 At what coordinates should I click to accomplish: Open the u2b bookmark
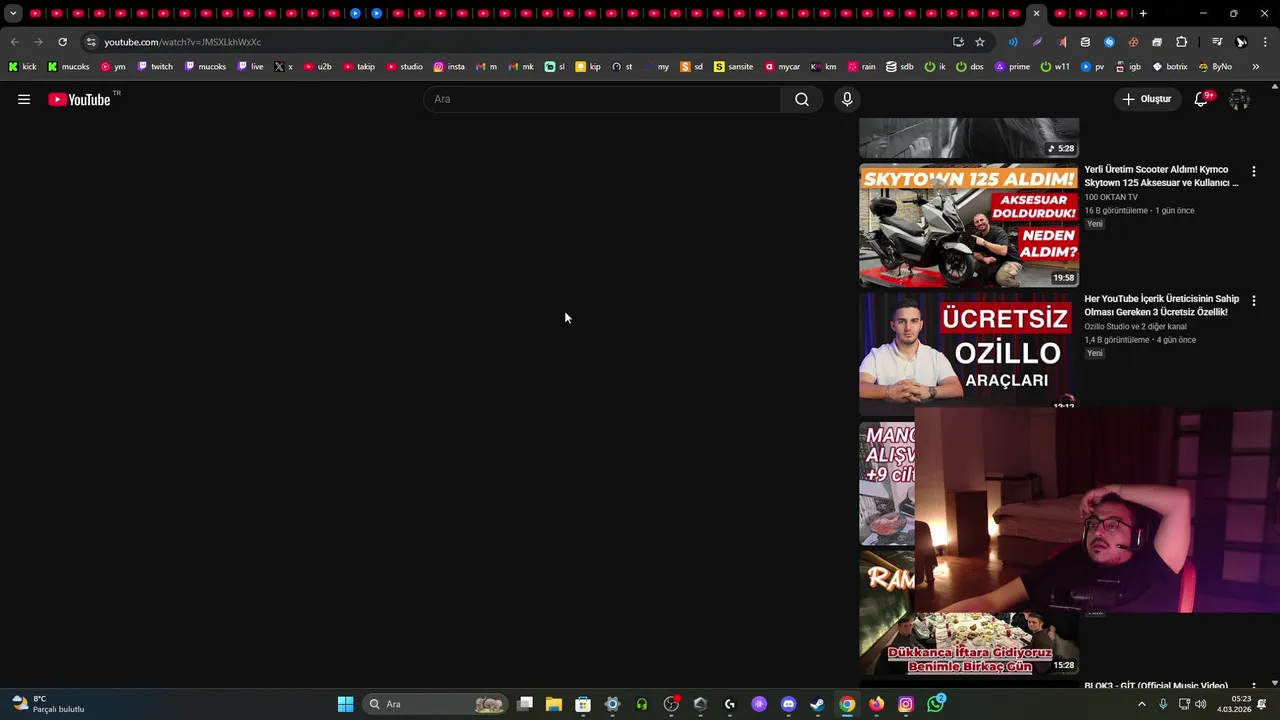point(317,67)
